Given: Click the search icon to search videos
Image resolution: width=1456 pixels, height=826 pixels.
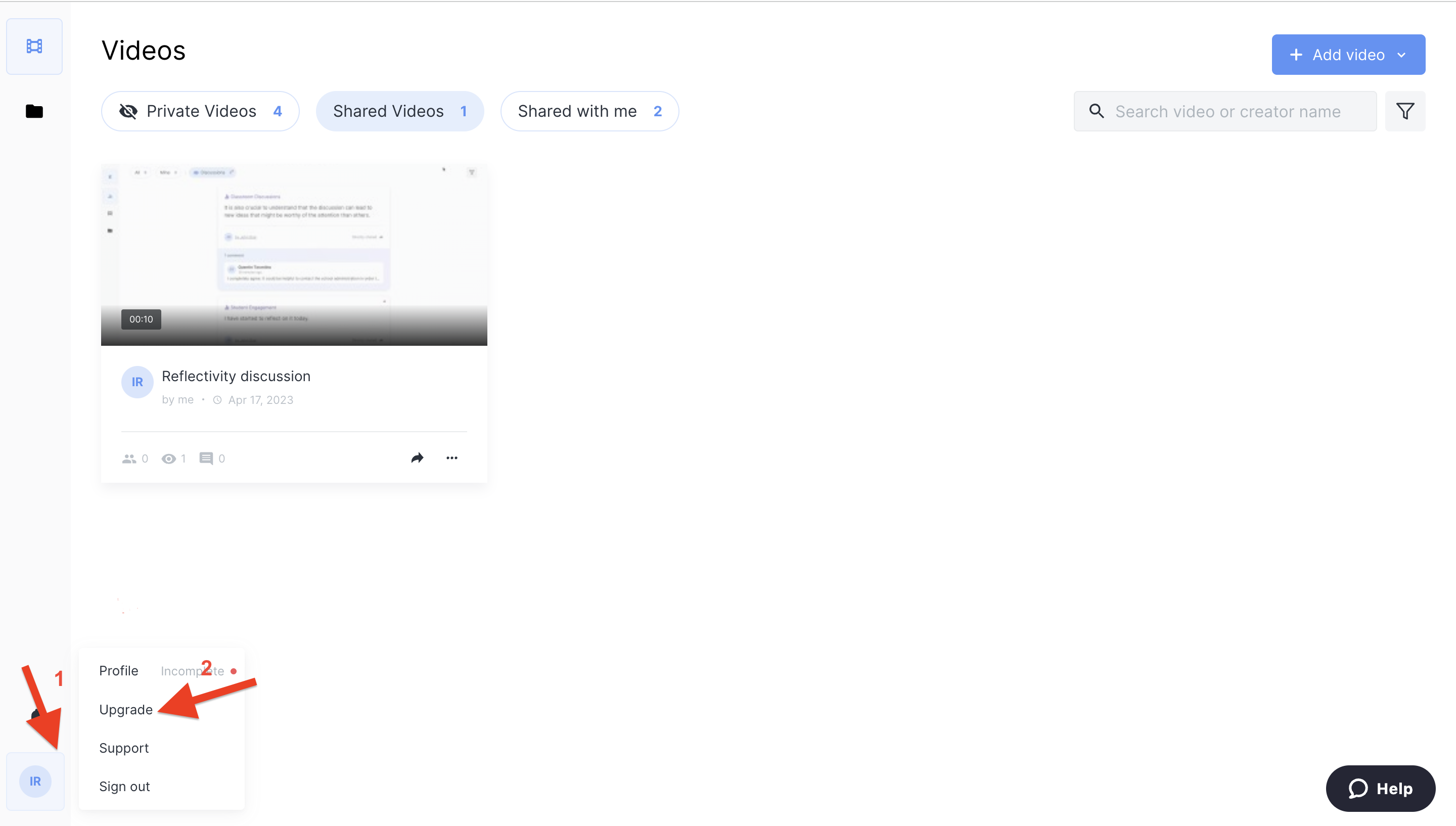Looking at the screenshot, I should point(1098,111).
